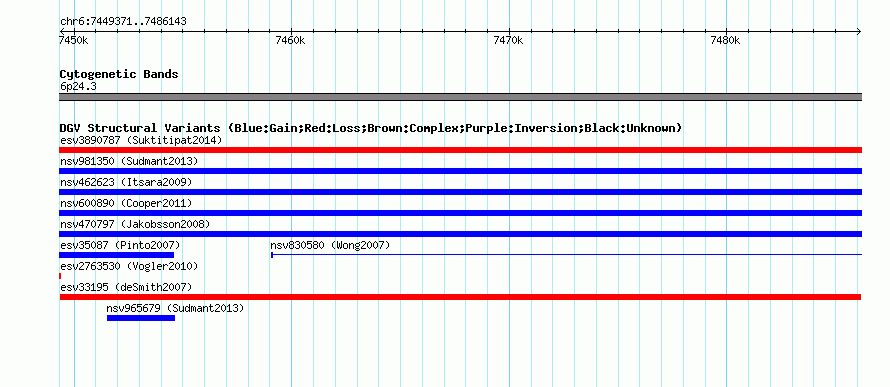Screen dimensions: 890x387
Task: Click the 6p24.3 band label
Action: click(x=78, y=87)
